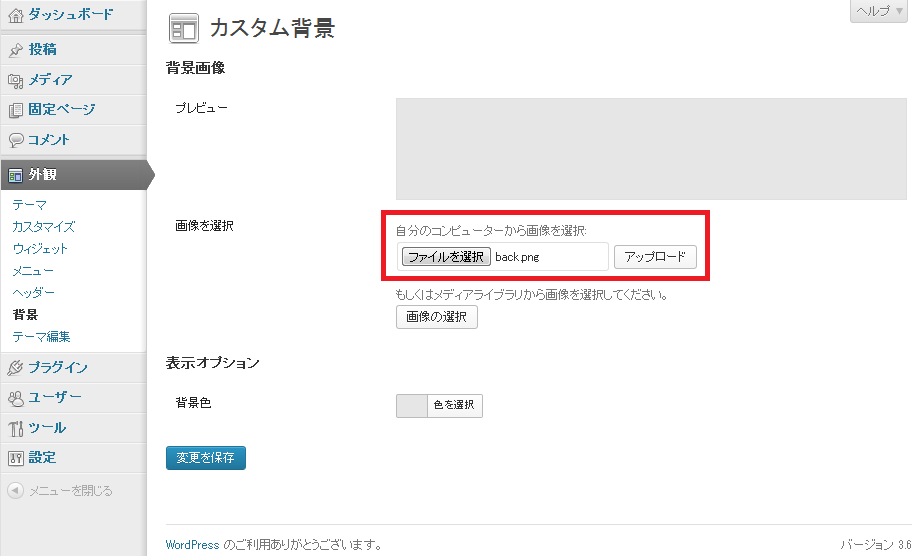The image size is (920, 556).
Task: Click the Tools wrench icon
Action: point(15,428)
